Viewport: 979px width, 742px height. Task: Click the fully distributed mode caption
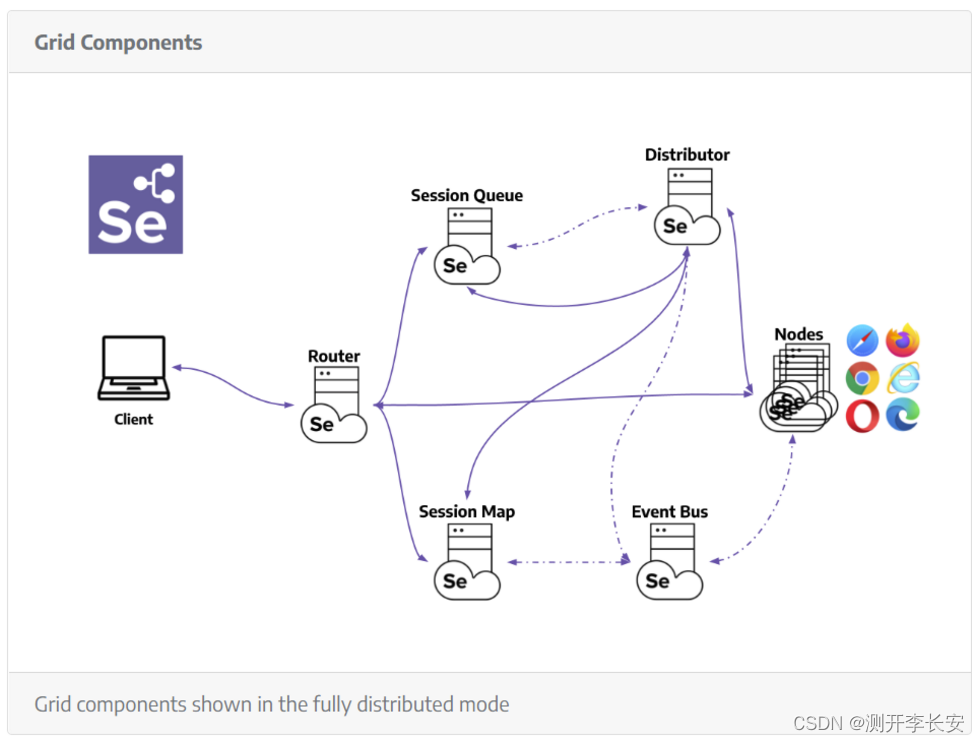click(x=272, y=705)
